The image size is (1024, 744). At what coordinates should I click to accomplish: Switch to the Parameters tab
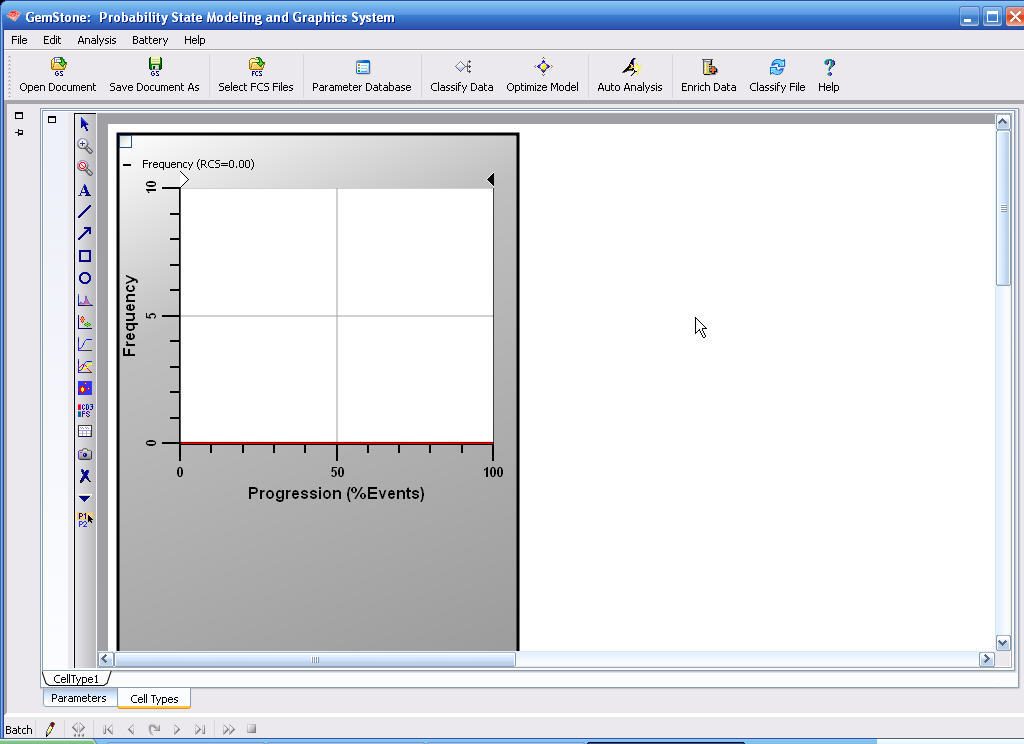[78, 698]
